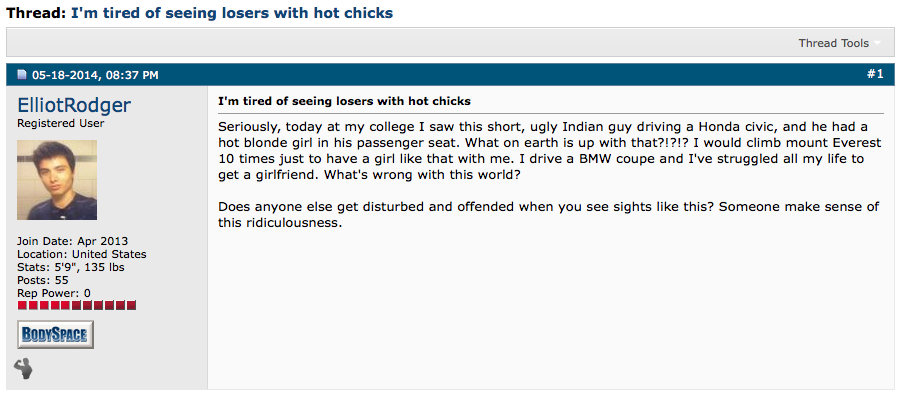Open the ElliotRodger username popup menu
This screenshot has height=396, width=901.
[74, 105]
